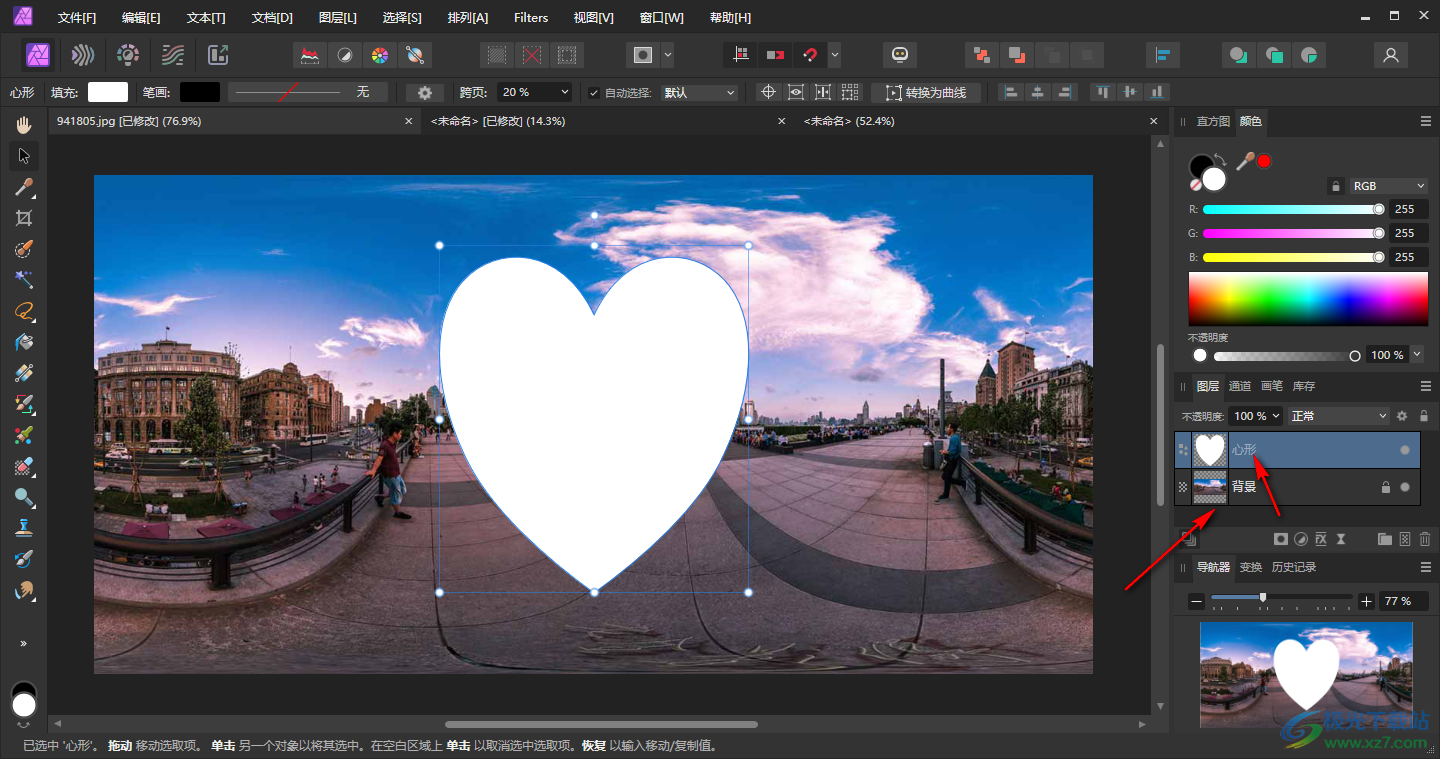This screenshot has height=759, width=1440.
Task: Open the 跨页 20% dropdown
Action: 535,92
